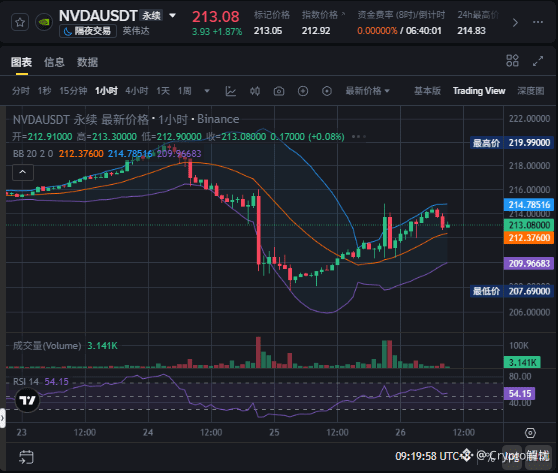Open the NVDAUSDT symbol selector dropdown arrow
The height and width of the screenshot is (473, 558).
(172, 16)
